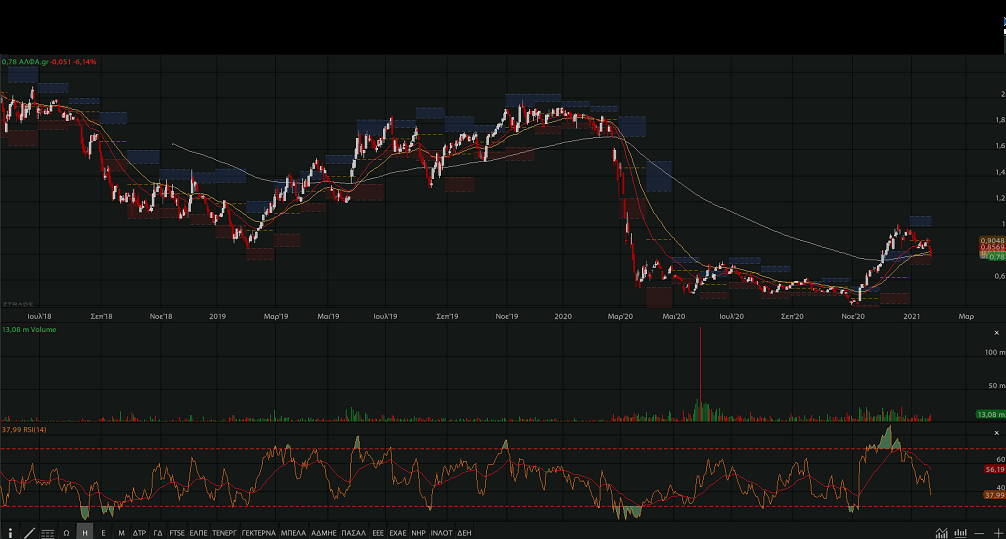The width and height of the screenshot is (1006, 539).
Task: Open the indicators chart icon
Action: (x=941, y=532)
